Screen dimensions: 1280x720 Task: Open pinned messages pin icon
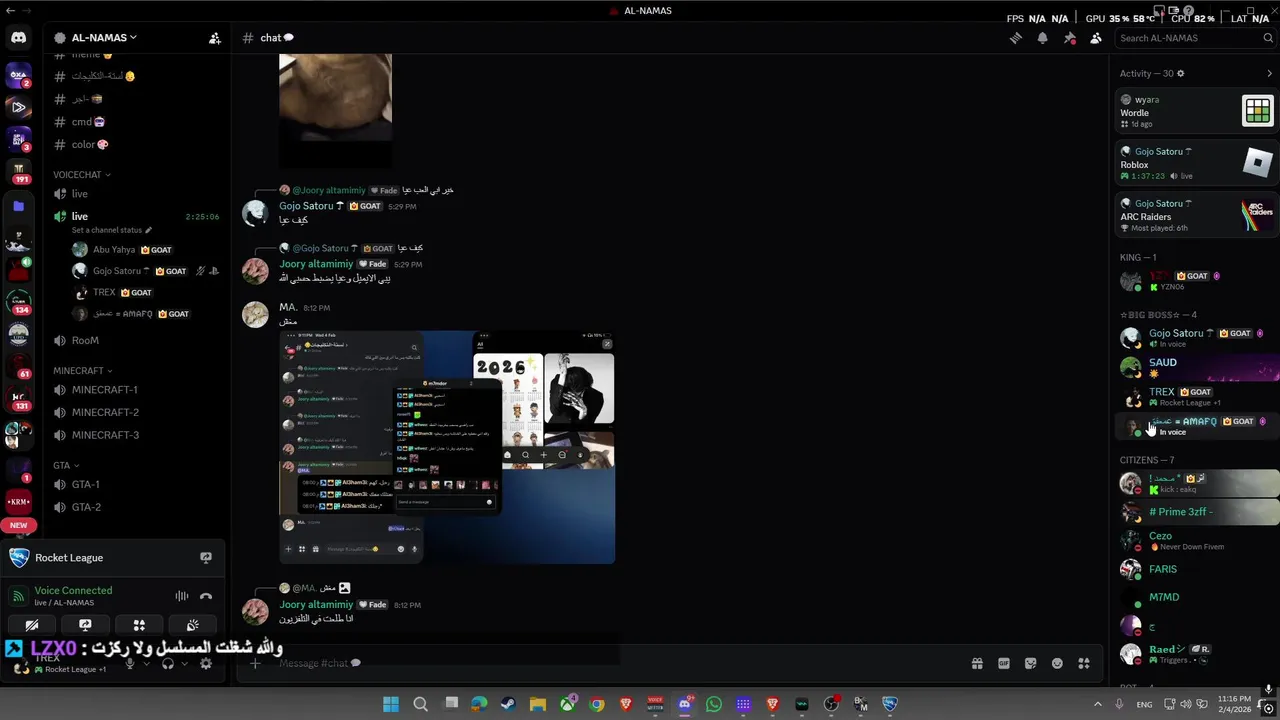[x=1069, y=38]
